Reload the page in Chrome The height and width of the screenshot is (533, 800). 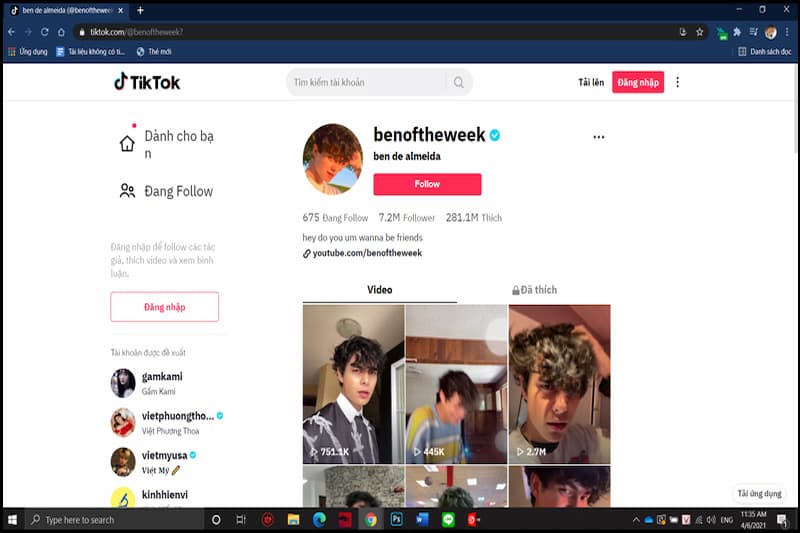click(x=44, y=32)
